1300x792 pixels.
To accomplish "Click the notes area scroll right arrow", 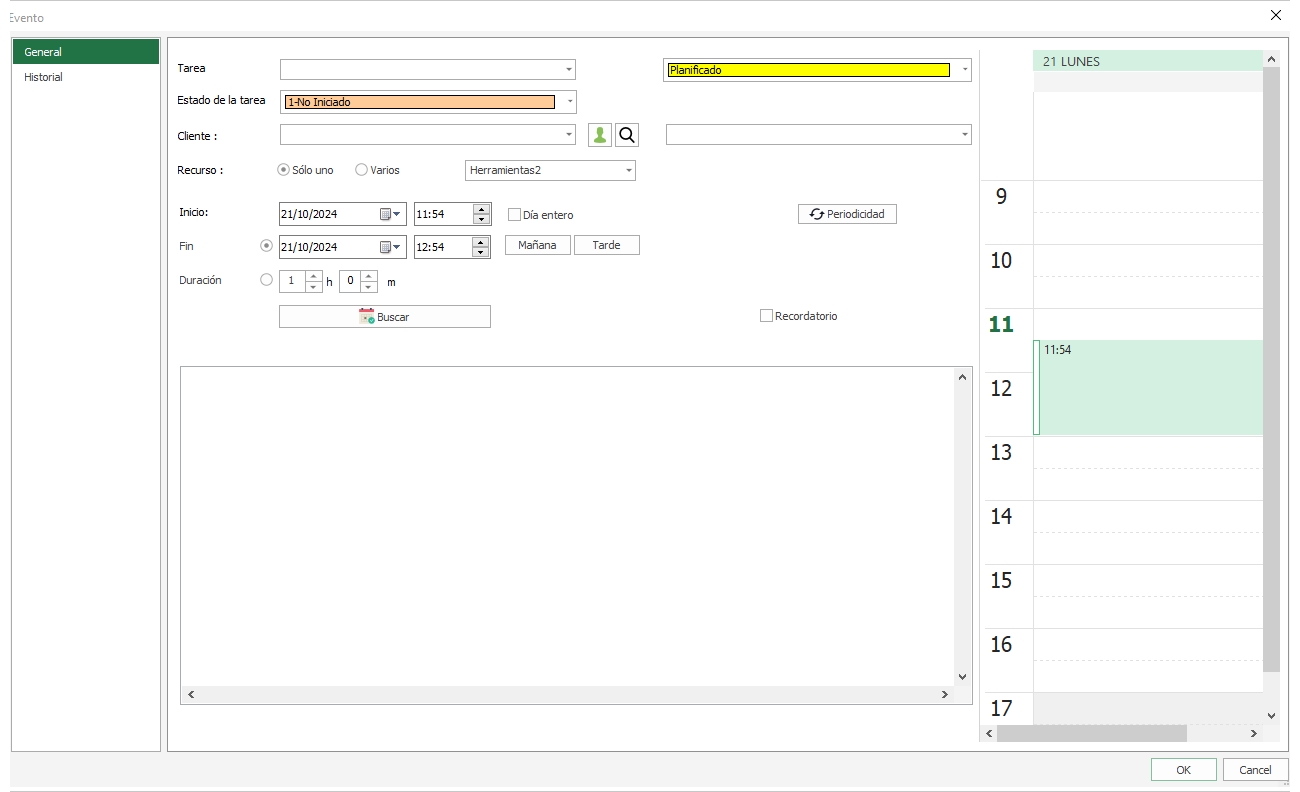I will tap(944, 695).
